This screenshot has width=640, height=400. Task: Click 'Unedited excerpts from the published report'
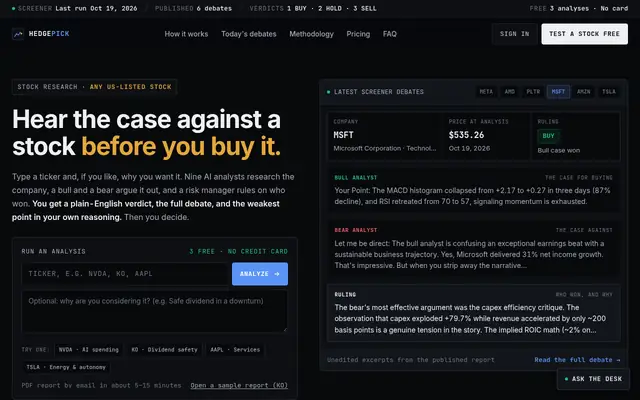click(x=411, y=360)
